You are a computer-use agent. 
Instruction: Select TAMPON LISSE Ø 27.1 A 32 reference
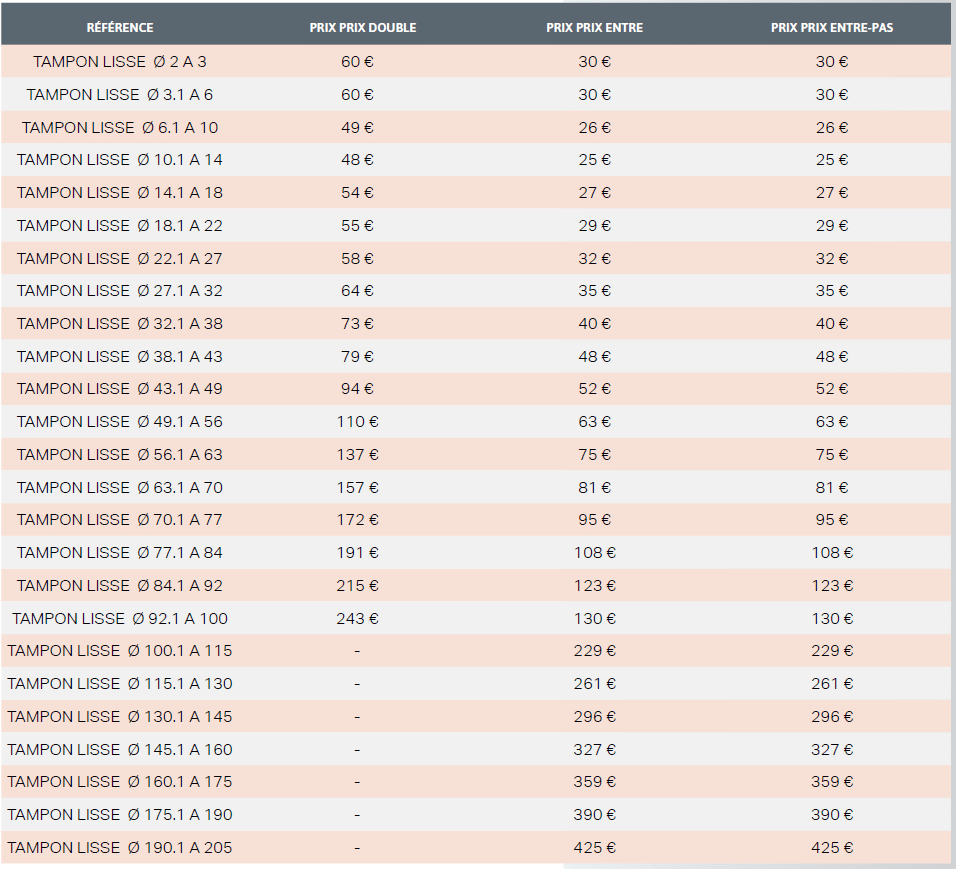click(x=120, y=291)
